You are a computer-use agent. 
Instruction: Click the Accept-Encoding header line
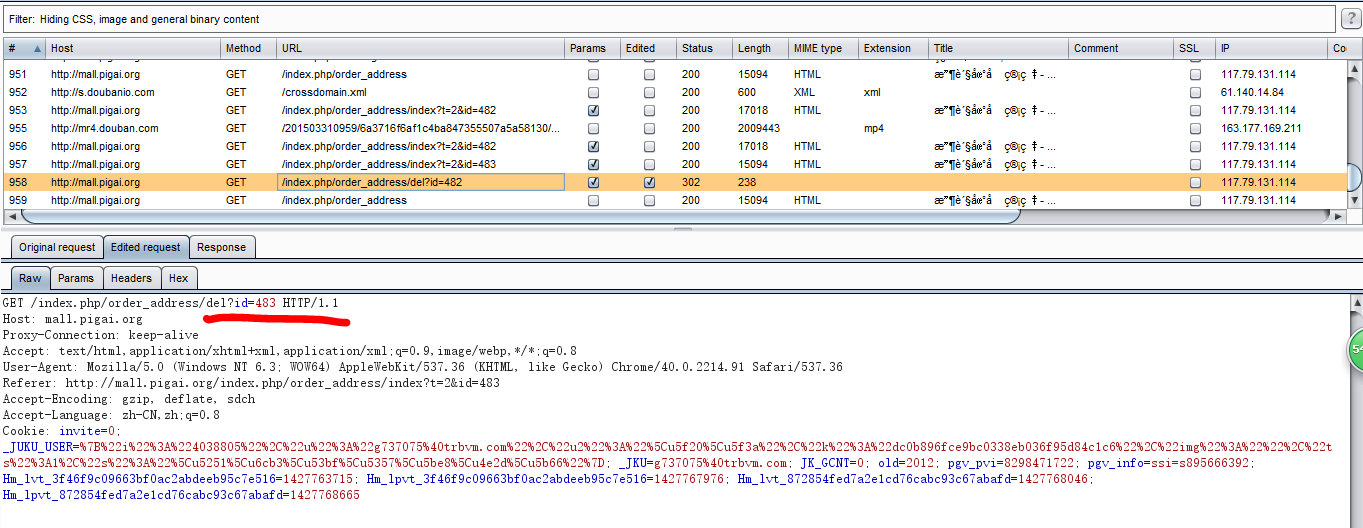click(x=129, y=399)
